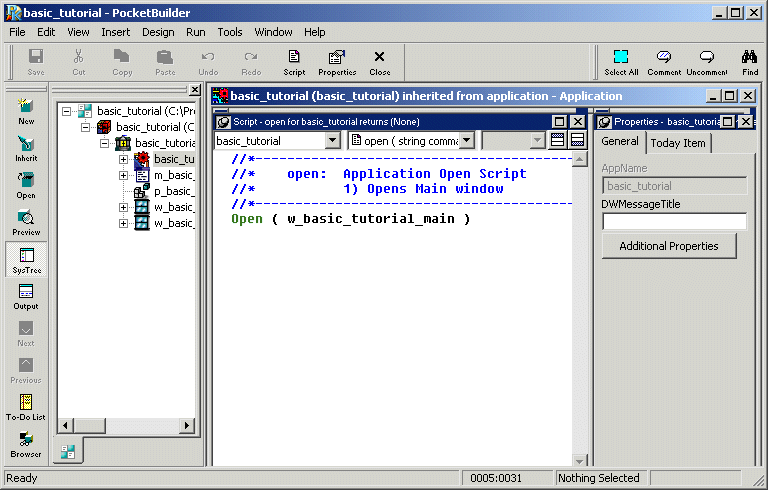Open the Insert menu
This screenshot has width=768, height=490.
(x=116, y=32)
